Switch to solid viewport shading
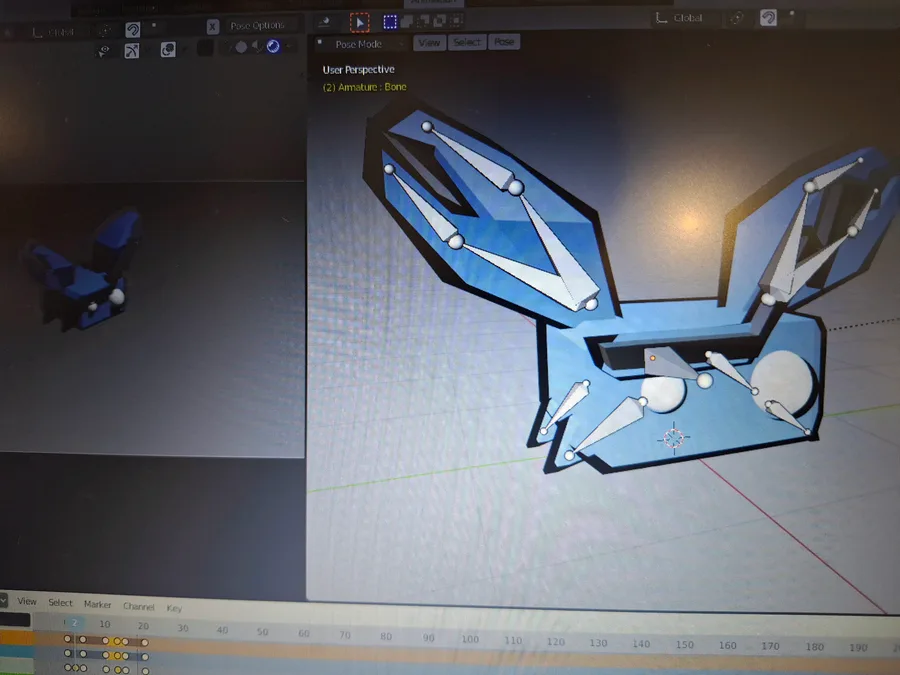This screenshot has height=675, width=900. tap(241, 47)
